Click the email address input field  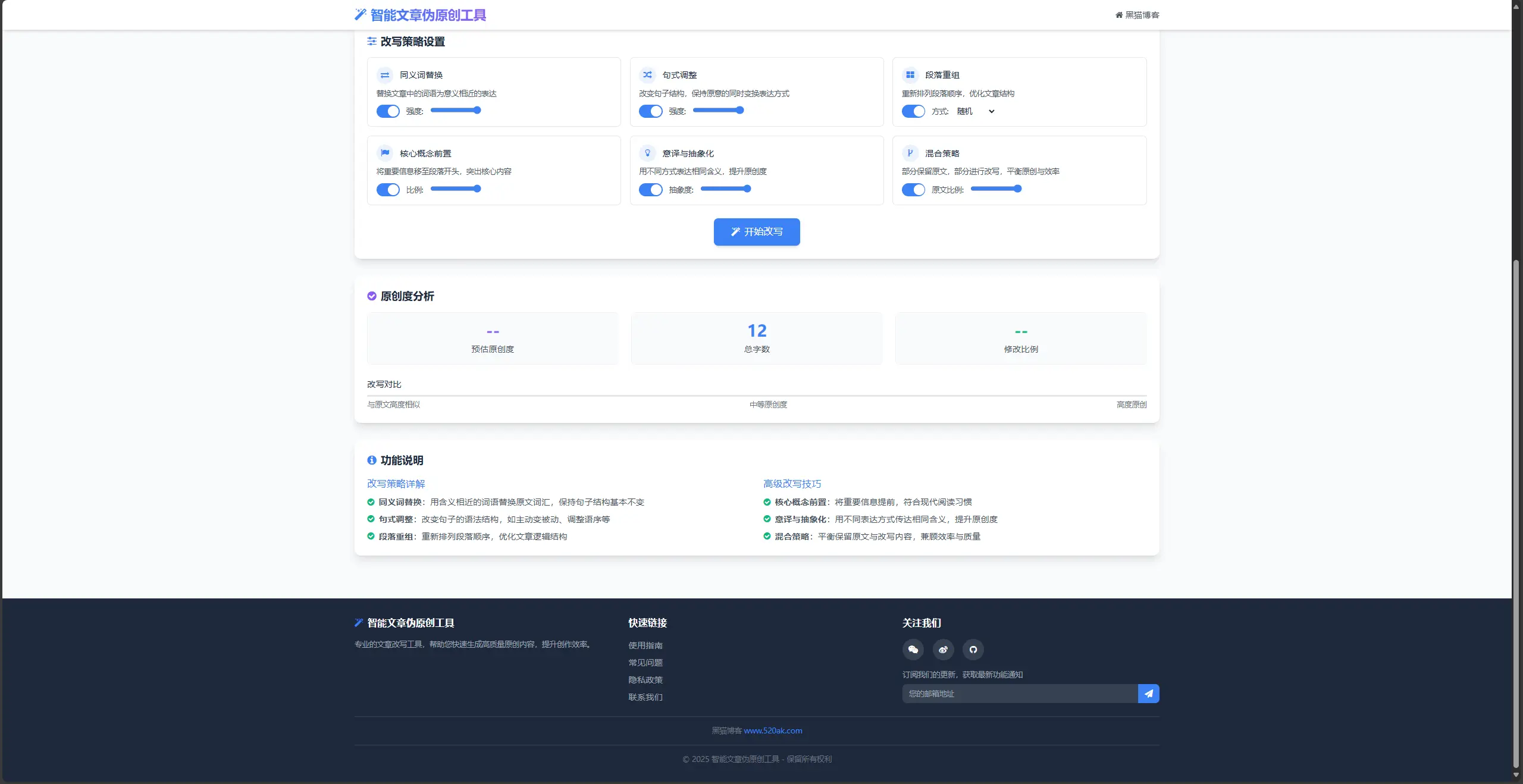tap(1019, 694)
